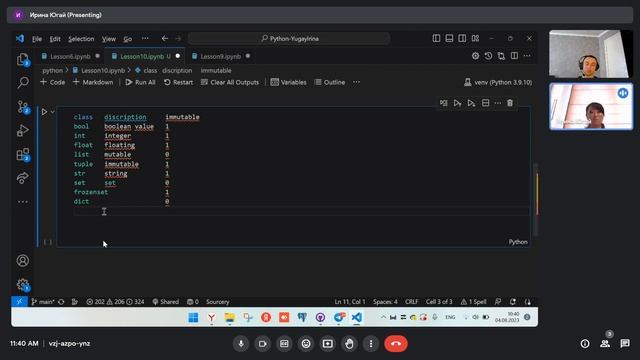The height and width of the screenshot is (360, 640).
Task: Delete the cell with trash icon
Action: 510,103
